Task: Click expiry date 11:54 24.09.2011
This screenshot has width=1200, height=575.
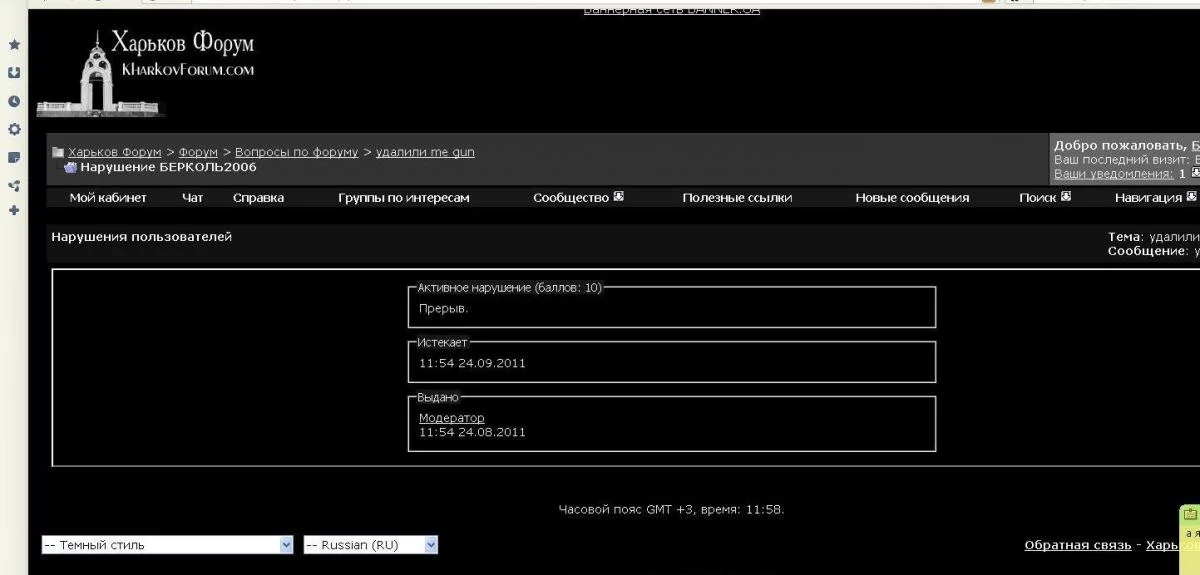Action: click(x=472, y=363)
